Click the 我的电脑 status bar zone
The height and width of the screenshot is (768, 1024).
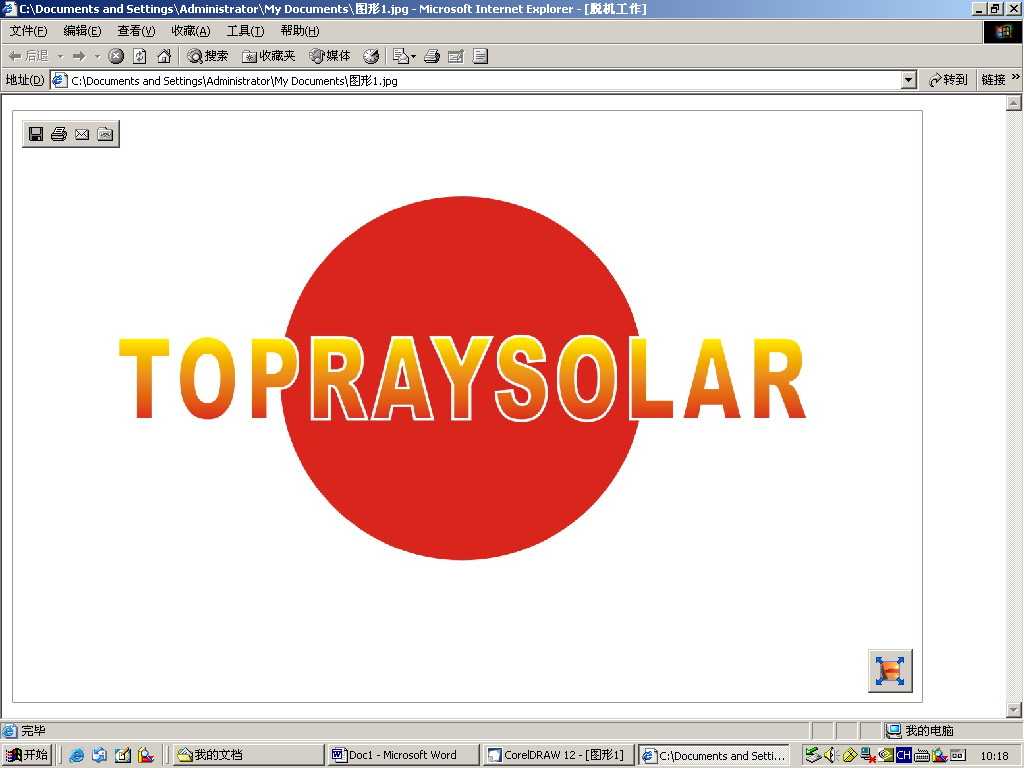[920, 730]
